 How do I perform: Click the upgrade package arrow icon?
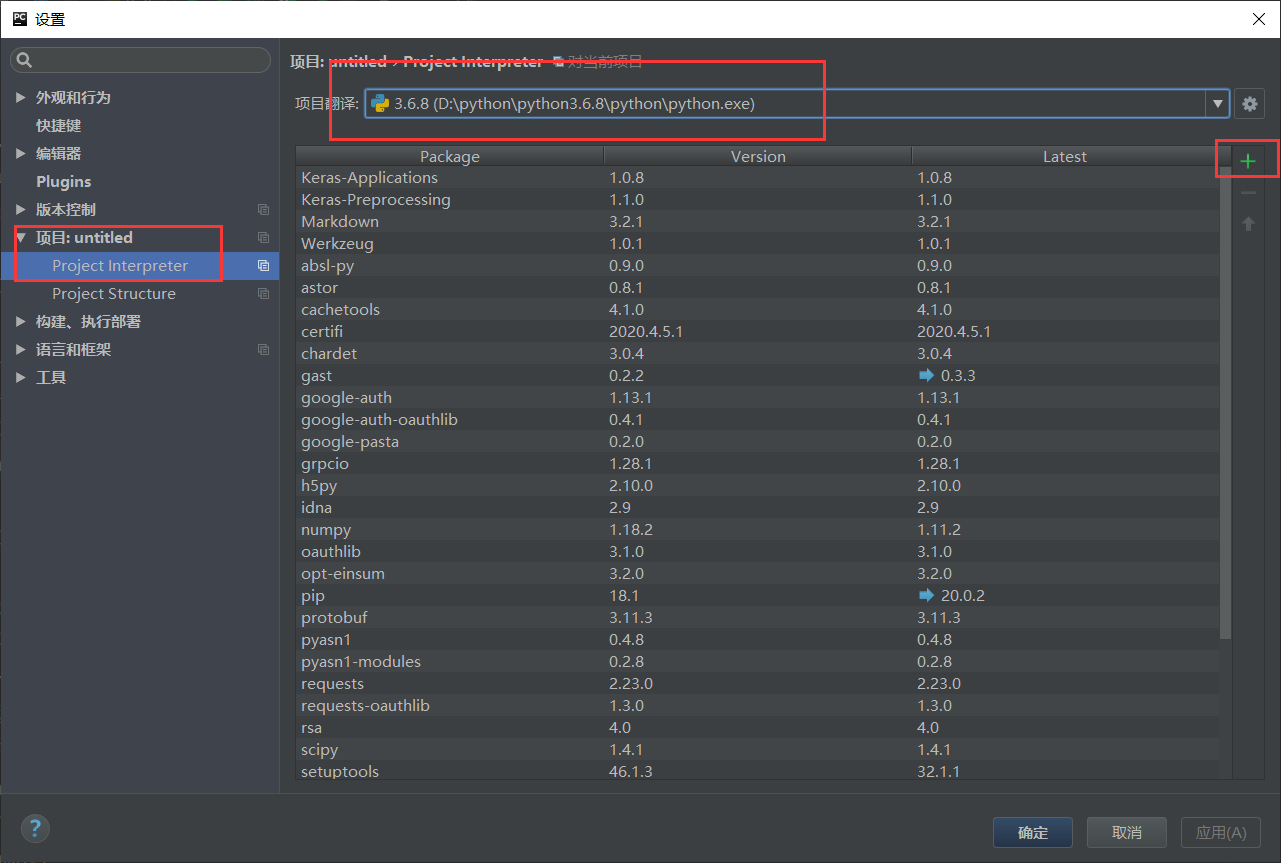pos(1248,224)
